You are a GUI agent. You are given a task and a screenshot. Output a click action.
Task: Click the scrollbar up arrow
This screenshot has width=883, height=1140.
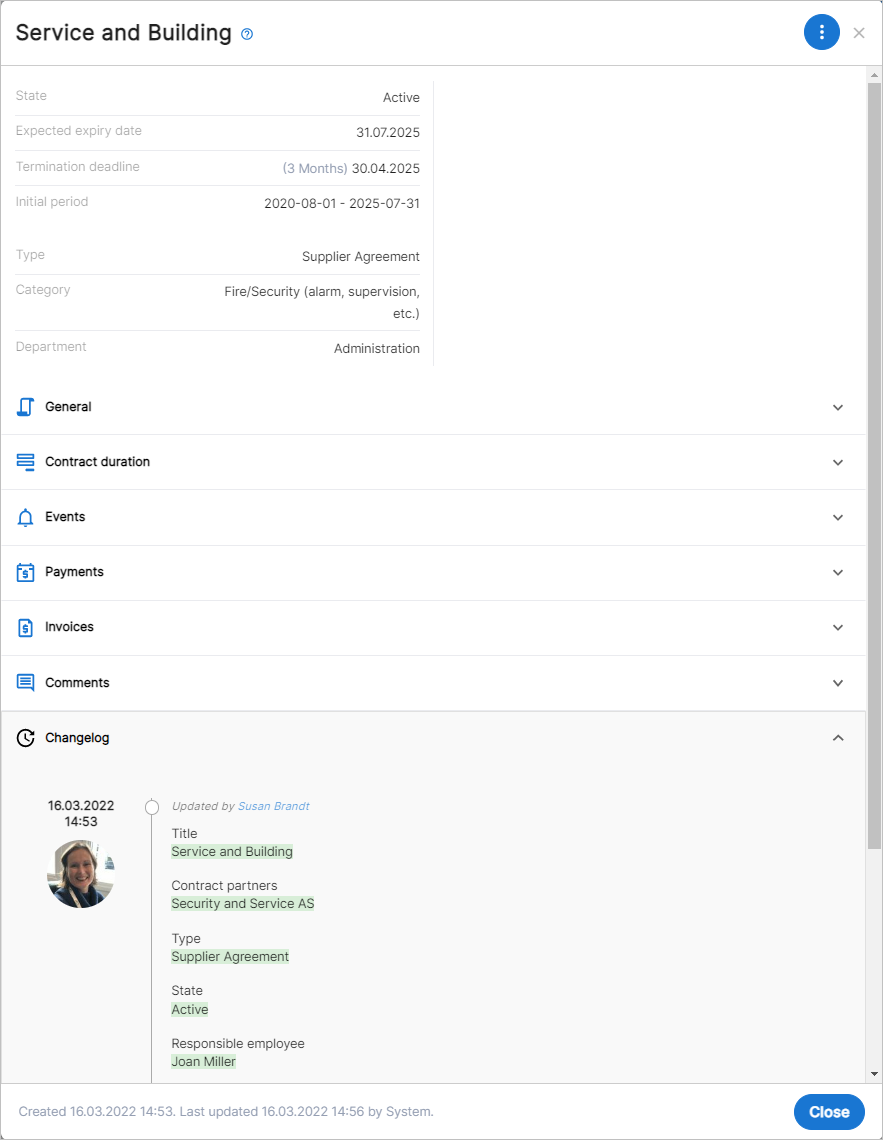click(x=874, y=75)
